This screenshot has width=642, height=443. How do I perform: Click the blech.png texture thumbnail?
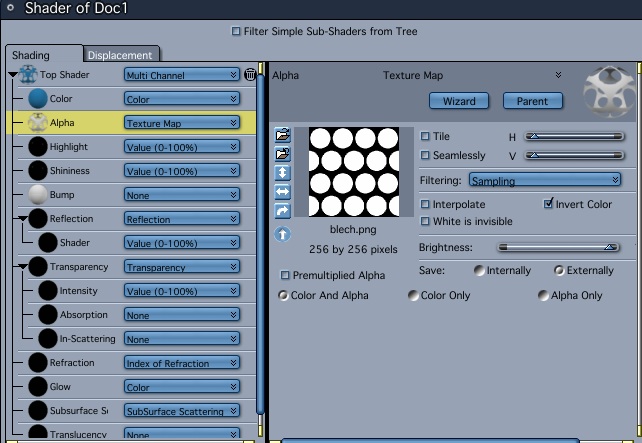[354, 172]
